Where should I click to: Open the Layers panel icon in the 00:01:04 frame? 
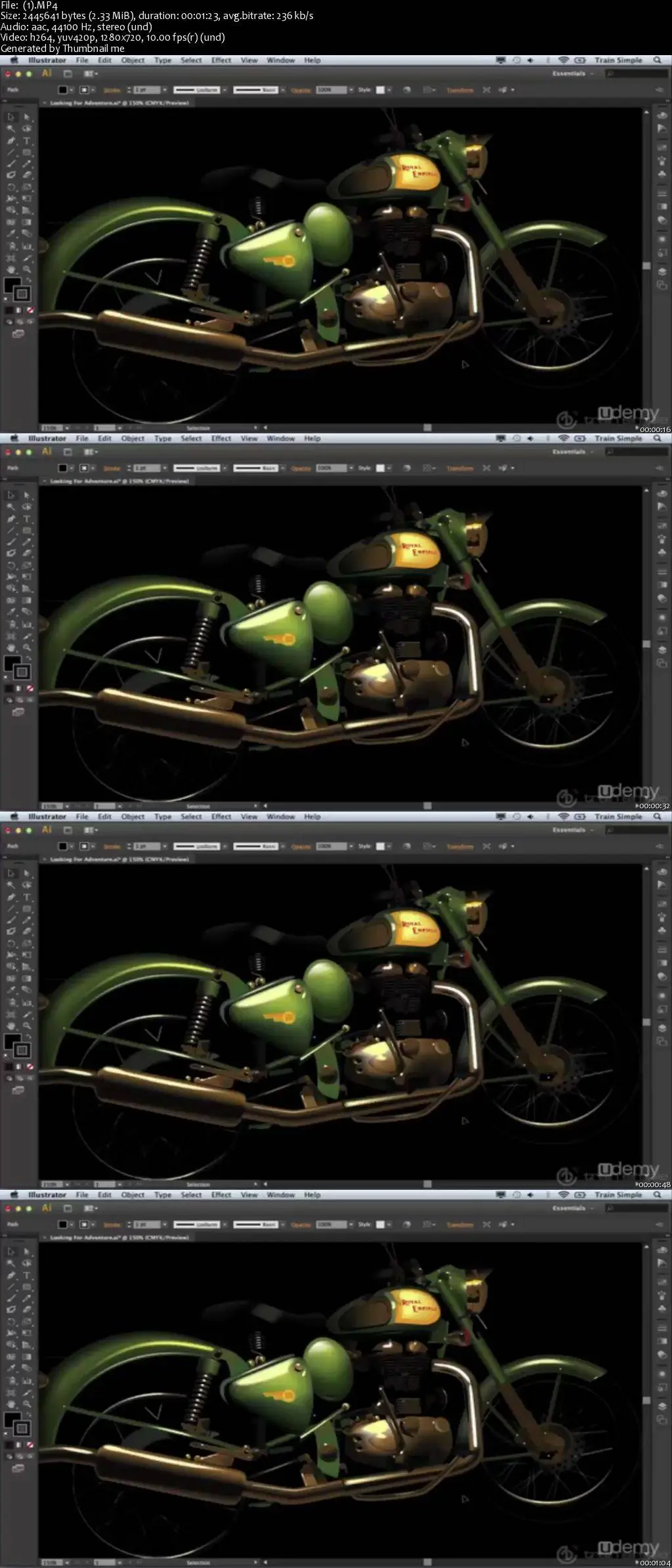point(662,1406)
